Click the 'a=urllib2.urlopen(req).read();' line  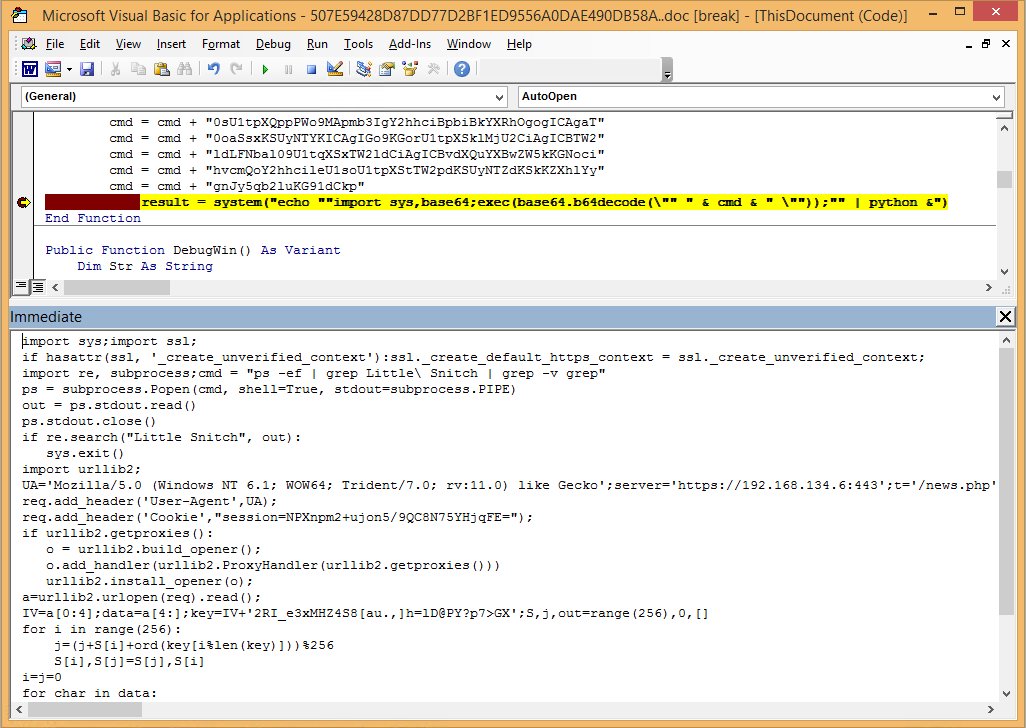141,597
